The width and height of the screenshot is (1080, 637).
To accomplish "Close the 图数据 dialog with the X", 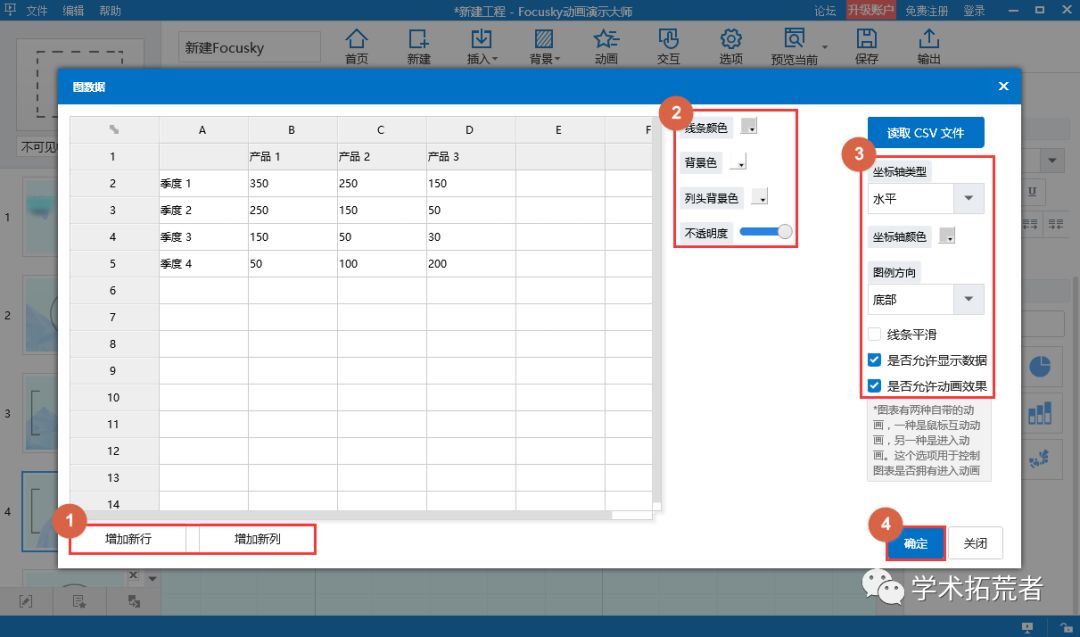I will click(1004, 86).
